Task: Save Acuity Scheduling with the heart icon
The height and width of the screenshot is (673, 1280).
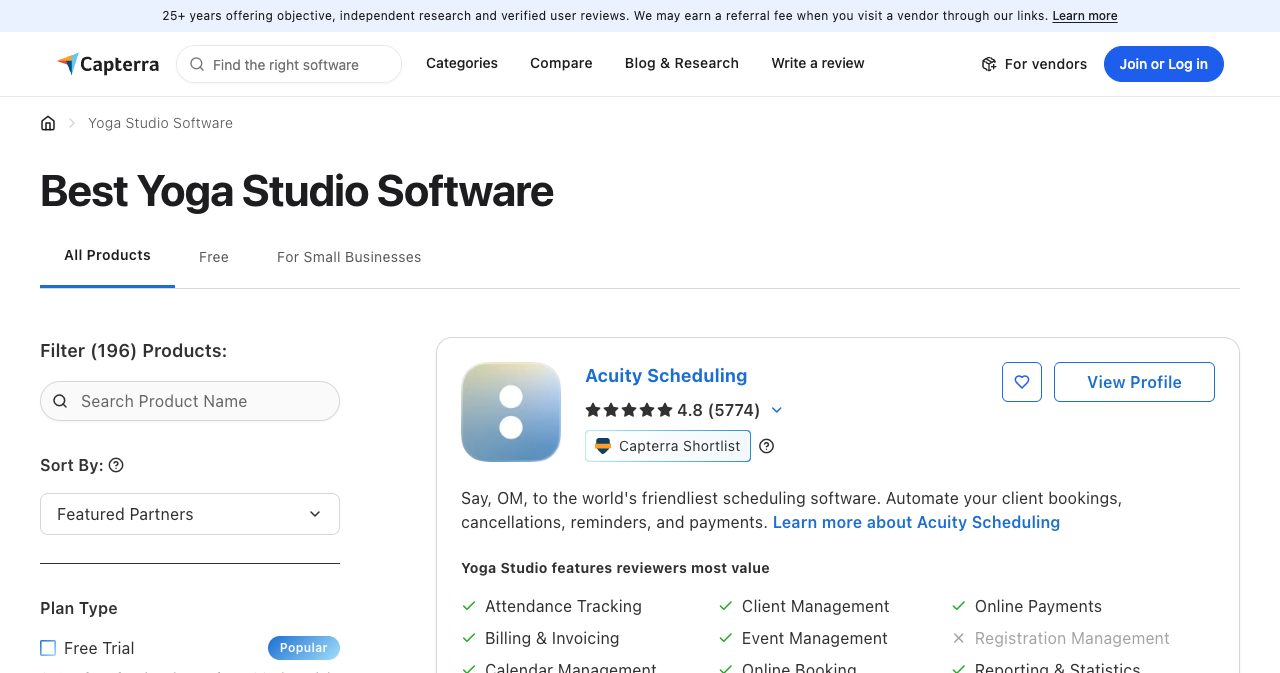Action: (1022, 382)
